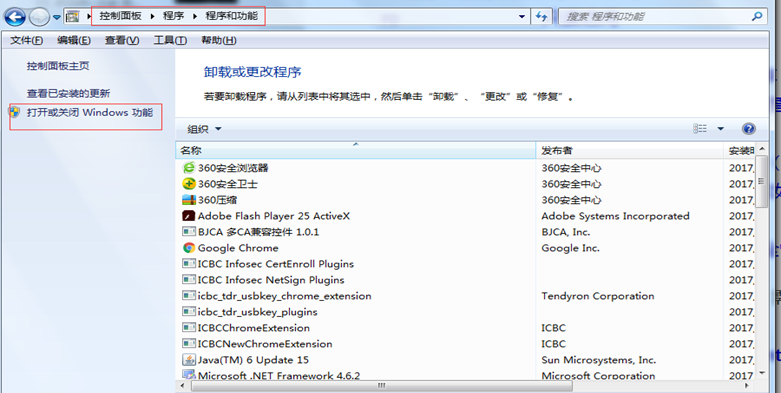
Task: Click the vertical scrollbar up arrow
Action: [x=761, y=148]
